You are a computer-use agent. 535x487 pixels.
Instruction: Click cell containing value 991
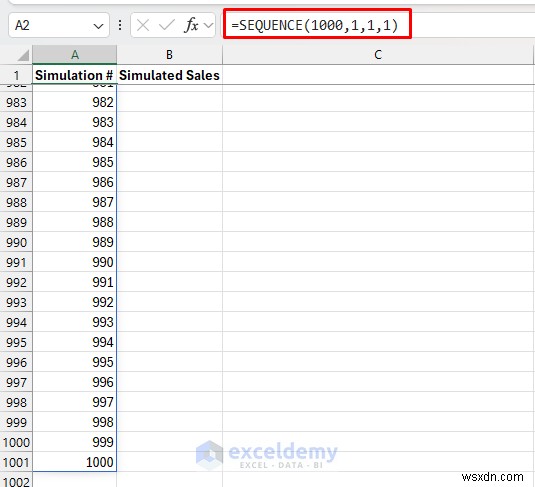tap(75, 282)
